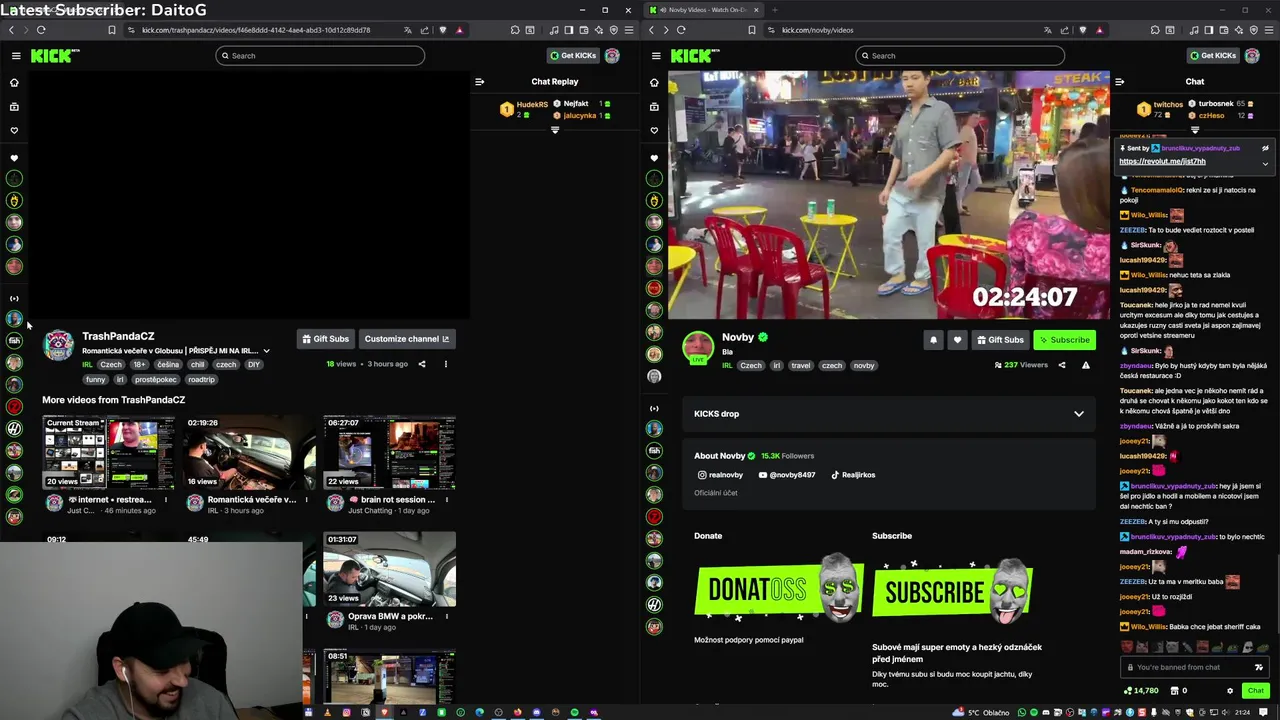Open Browse icon in left Kick sidebar

coord(14,106)
